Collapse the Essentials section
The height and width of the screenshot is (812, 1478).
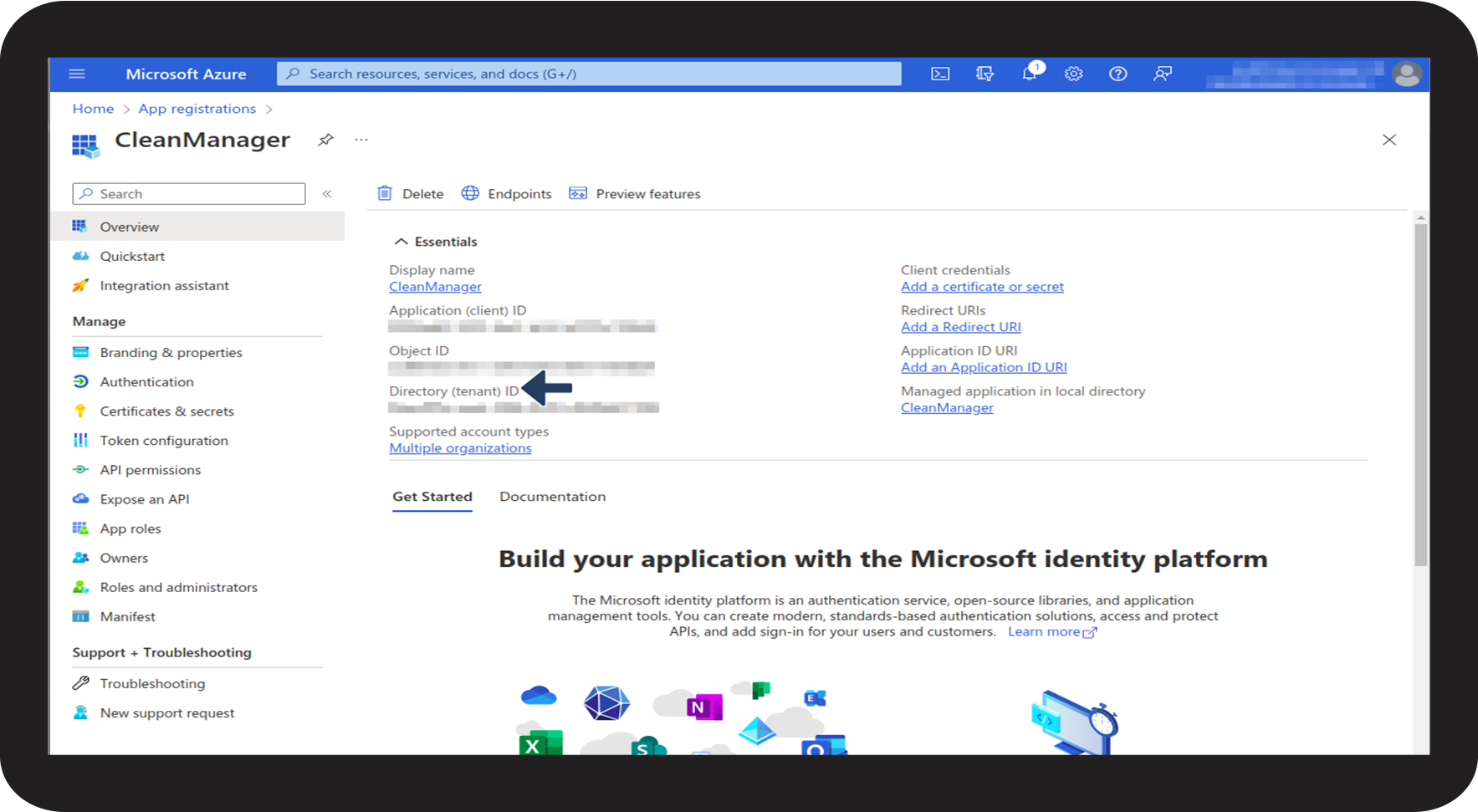[401, 242]
